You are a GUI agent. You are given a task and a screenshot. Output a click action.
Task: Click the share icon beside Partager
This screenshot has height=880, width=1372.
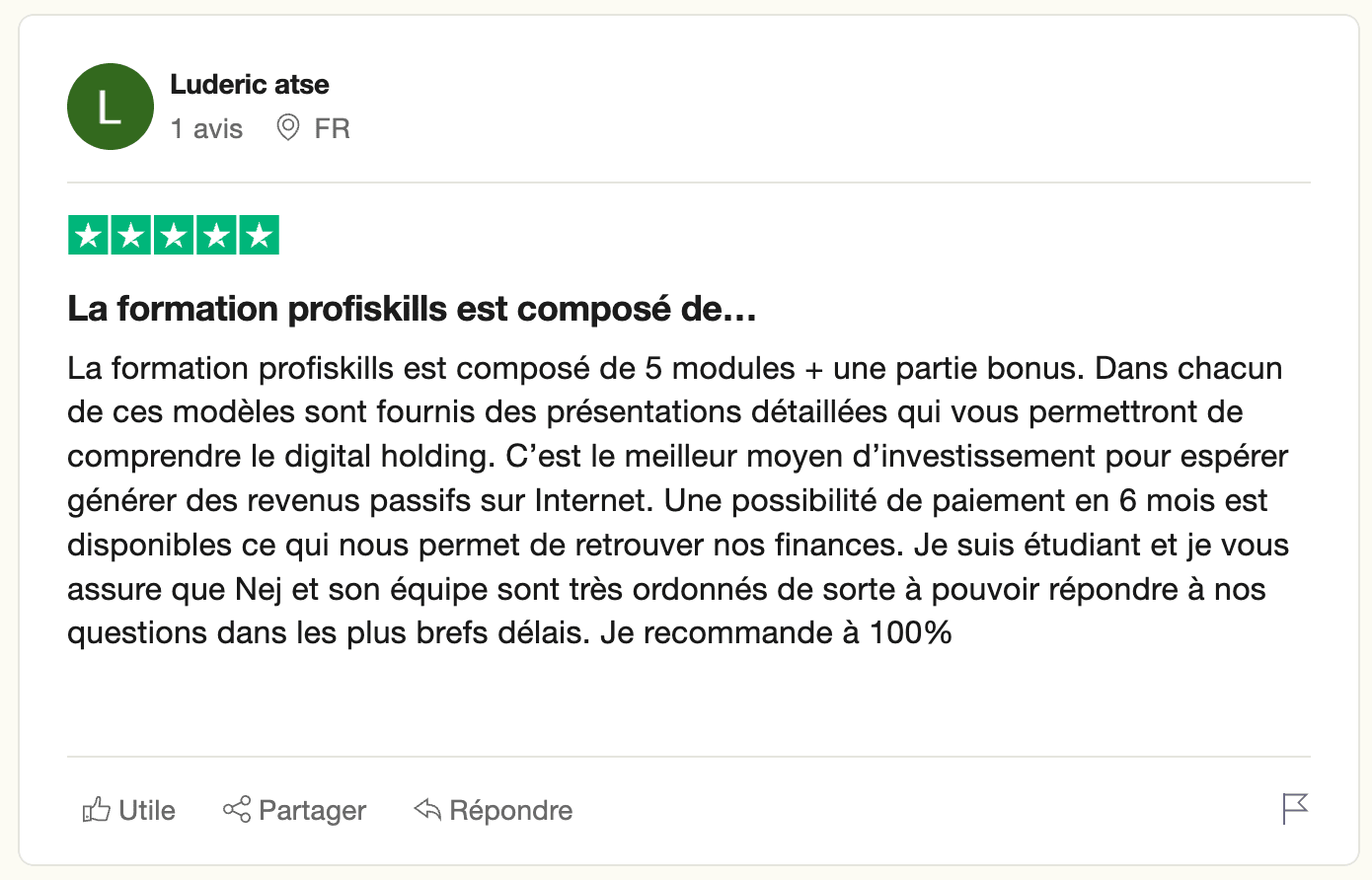[237, 810]
